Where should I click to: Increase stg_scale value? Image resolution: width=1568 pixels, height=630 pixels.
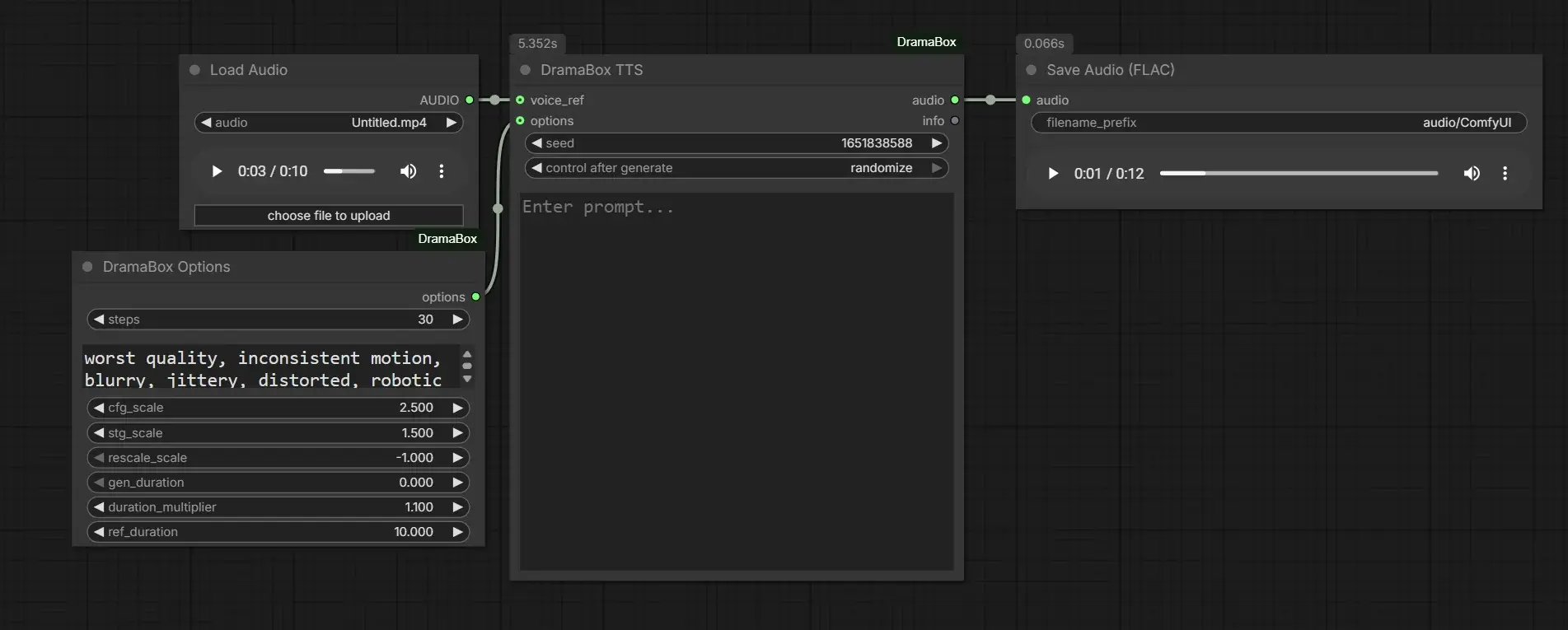458,433
